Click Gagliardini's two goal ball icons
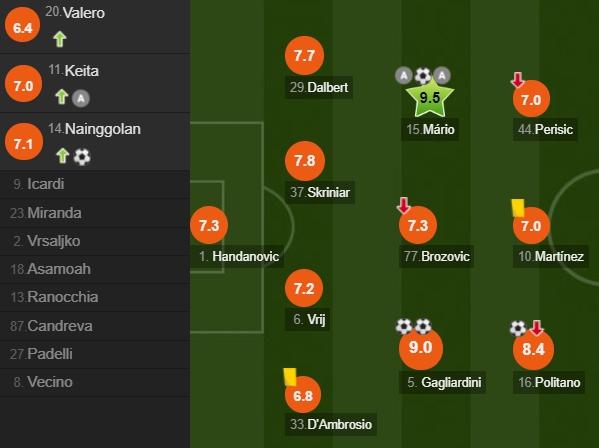599x448 pixels. (x=413, y=327)
